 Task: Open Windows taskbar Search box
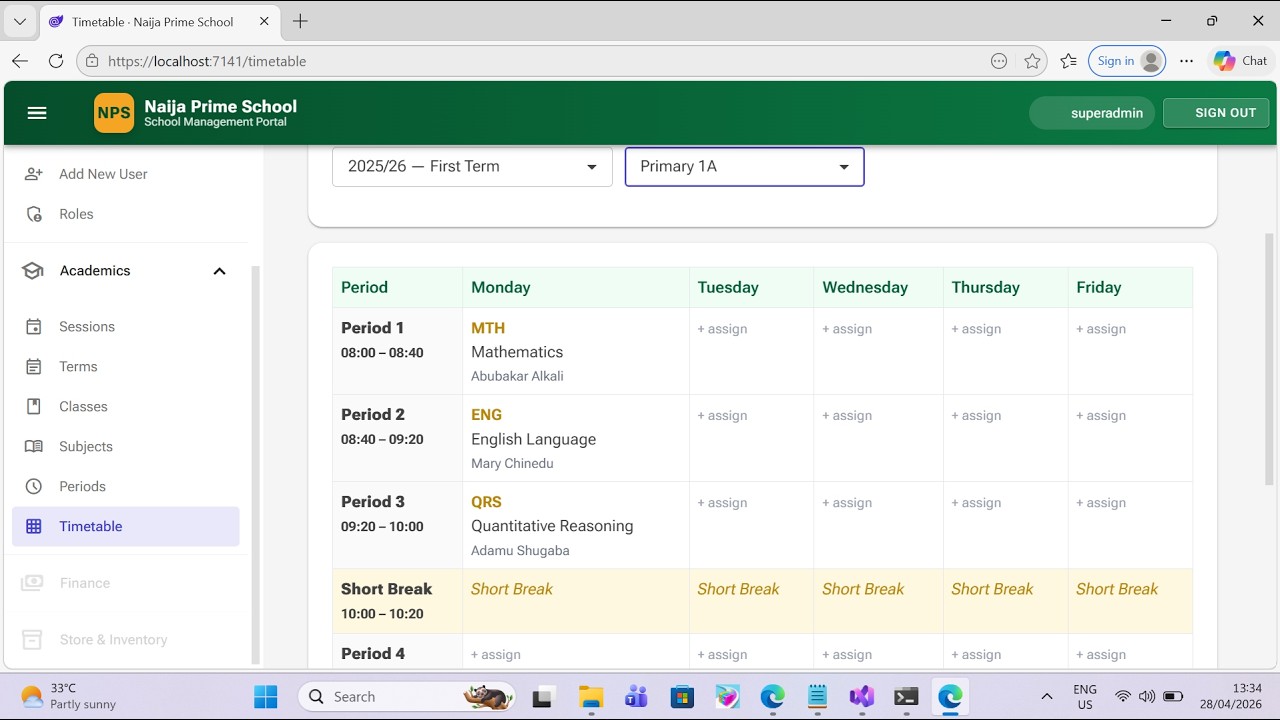407,697
